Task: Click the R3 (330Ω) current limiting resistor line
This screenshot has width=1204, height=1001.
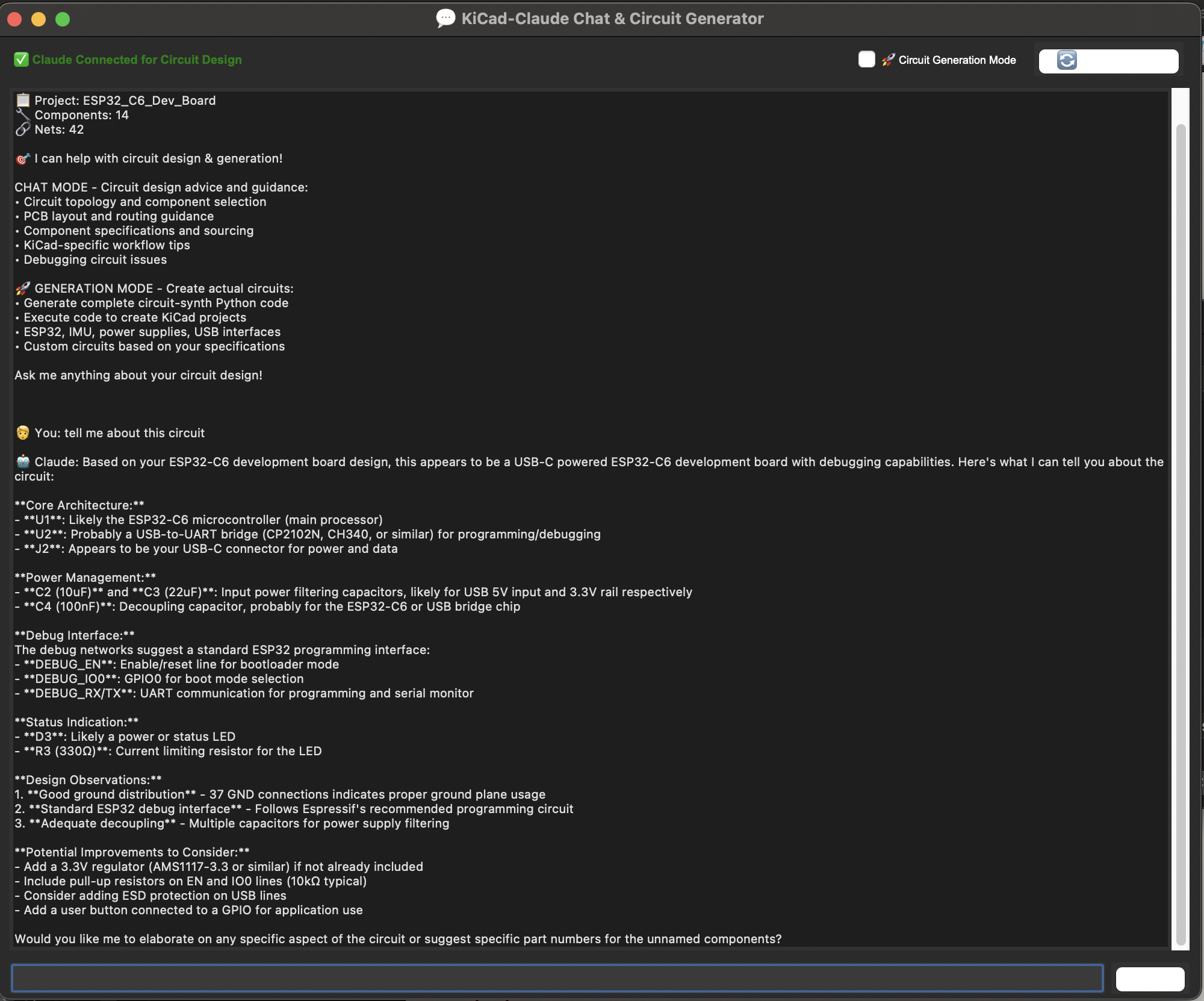Action: click(169, 751)
